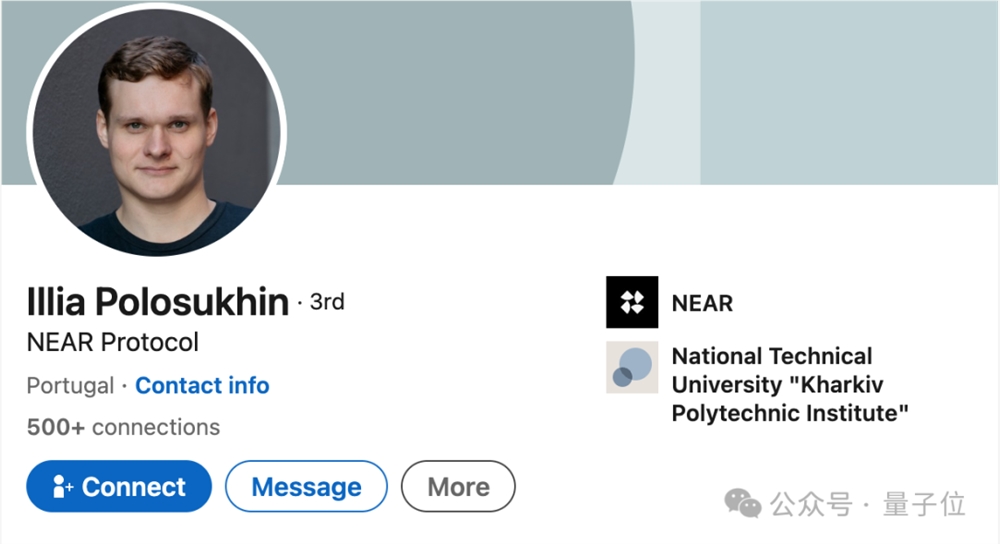
Task: Click the Kharkiv Polytechnic Institute logo icon
Action: point(632,367)
